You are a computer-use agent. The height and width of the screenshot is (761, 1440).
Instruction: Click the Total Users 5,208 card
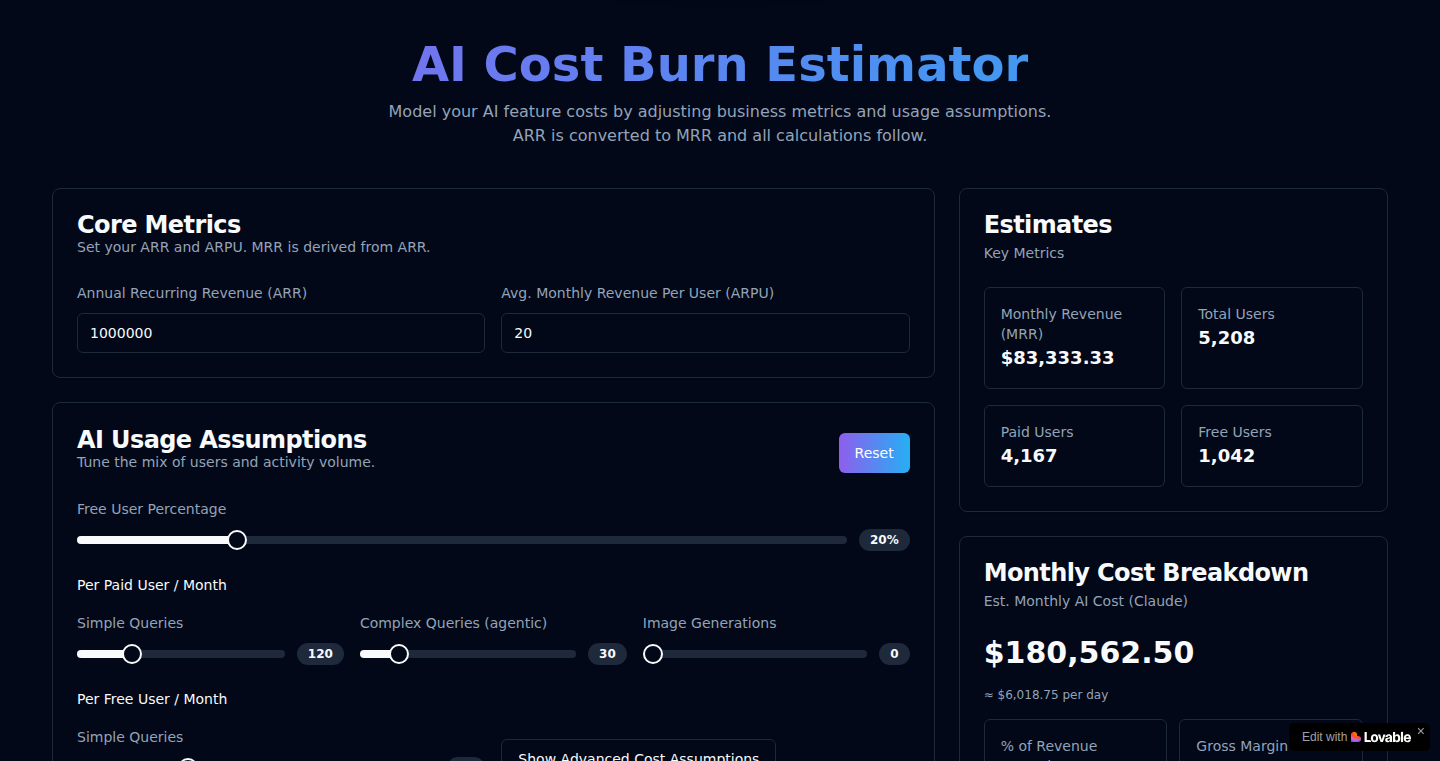[1272, 338]
